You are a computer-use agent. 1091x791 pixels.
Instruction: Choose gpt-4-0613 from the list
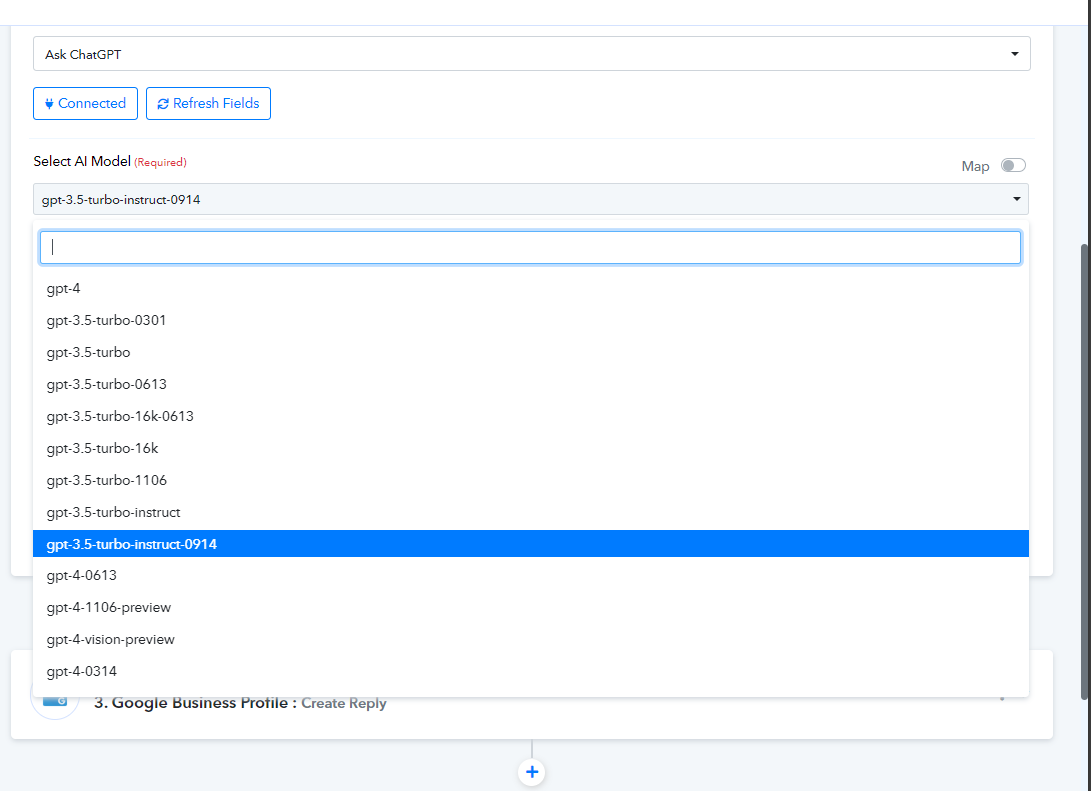(x=531, y=575)
